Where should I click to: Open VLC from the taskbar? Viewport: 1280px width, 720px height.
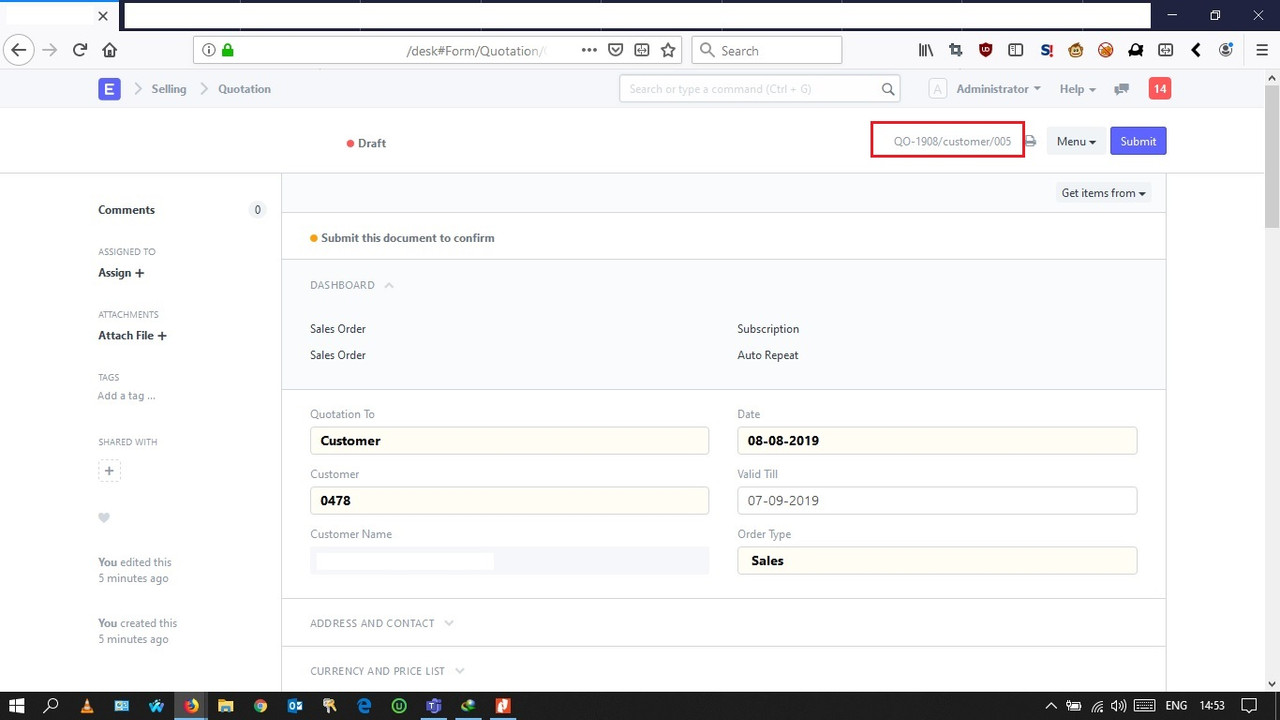[x=87, y=705]
